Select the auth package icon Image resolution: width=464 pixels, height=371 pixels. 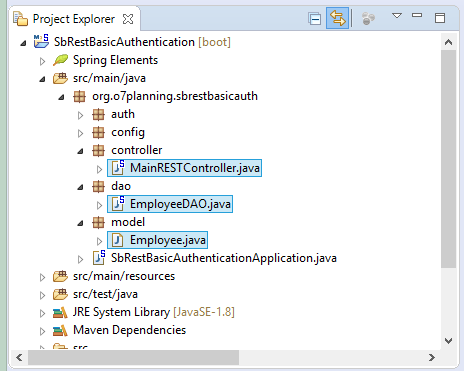[98, 114]
